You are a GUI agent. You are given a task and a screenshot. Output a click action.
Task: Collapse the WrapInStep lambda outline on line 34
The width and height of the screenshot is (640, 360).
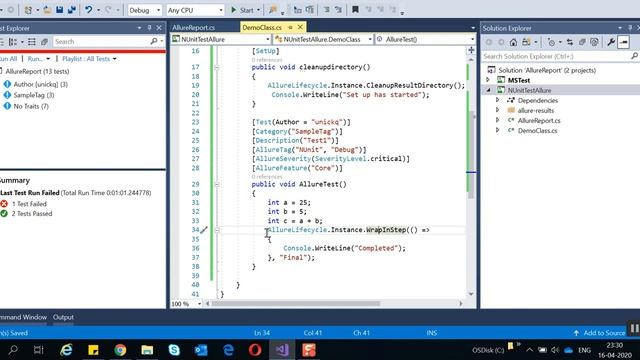coord(217,230)
